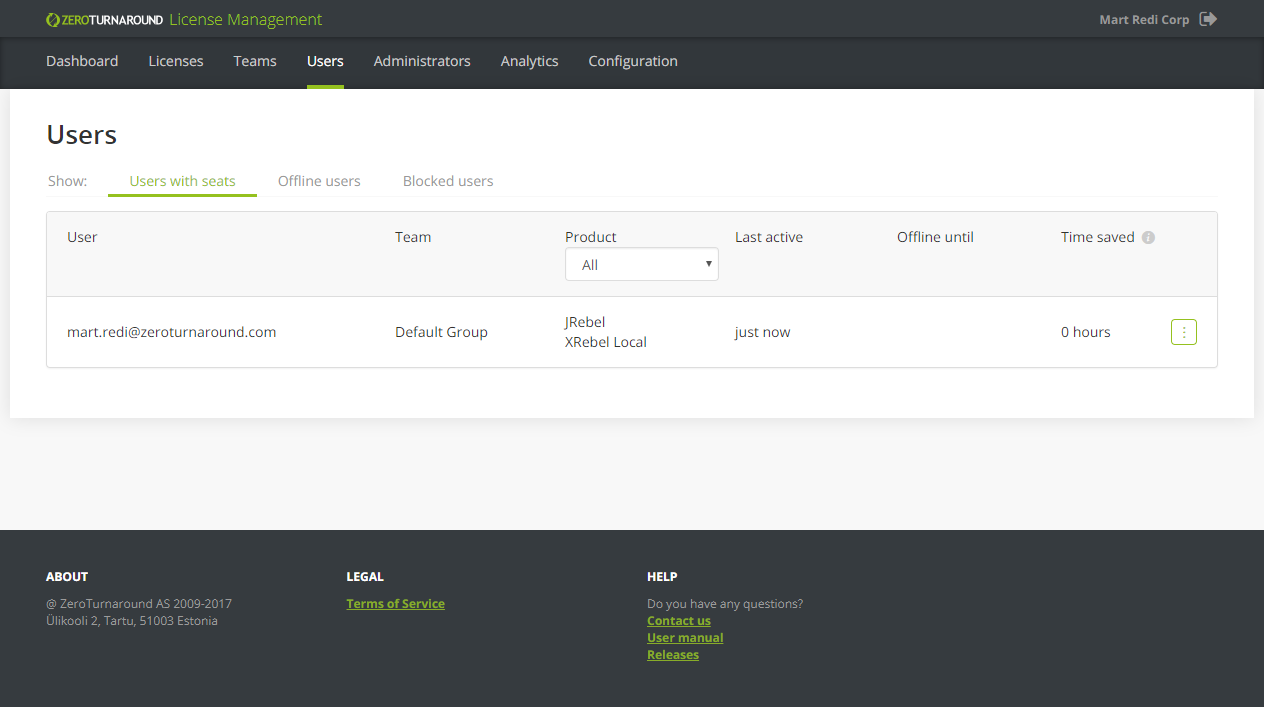This screenshot has height=707, width=1264.
Task: Click the Time saved column header
Action: tap(1098, 237)
